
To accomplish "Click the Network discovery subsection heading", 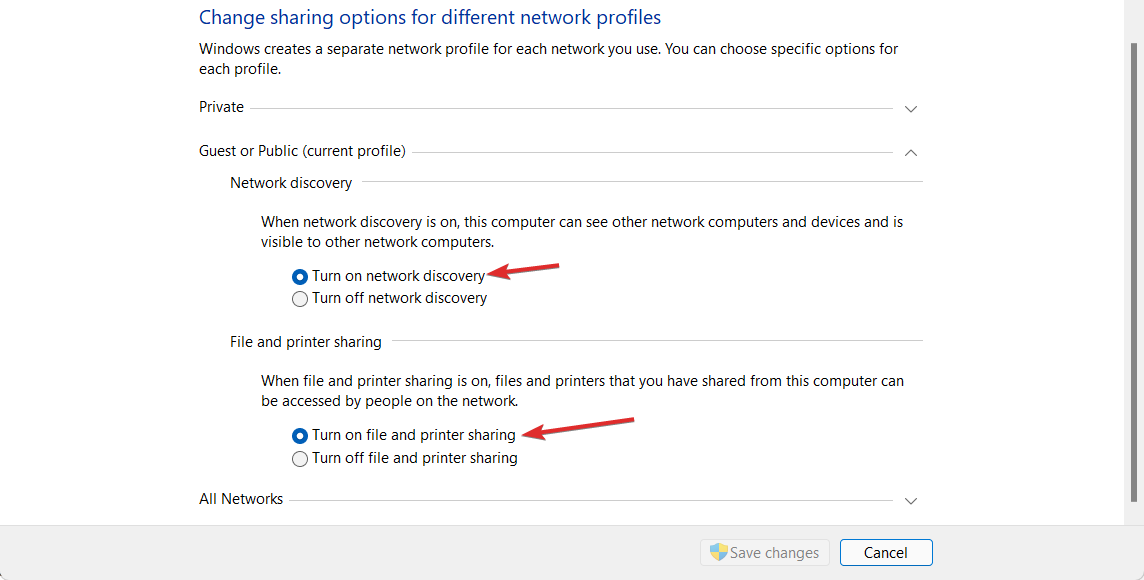I will [x=291, y=182].
